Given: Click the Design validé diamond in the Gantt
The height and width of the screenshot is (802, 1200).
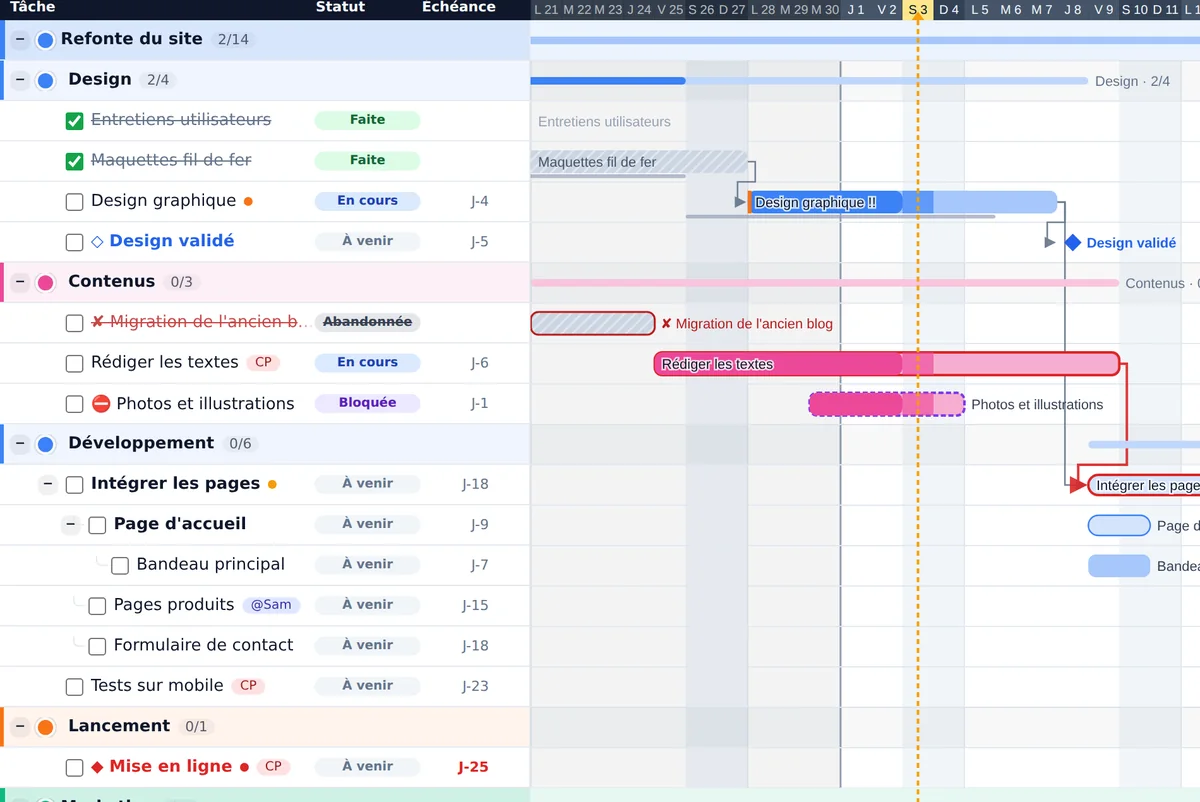Looking at the screenshot, I should [x=1073, y=242].
